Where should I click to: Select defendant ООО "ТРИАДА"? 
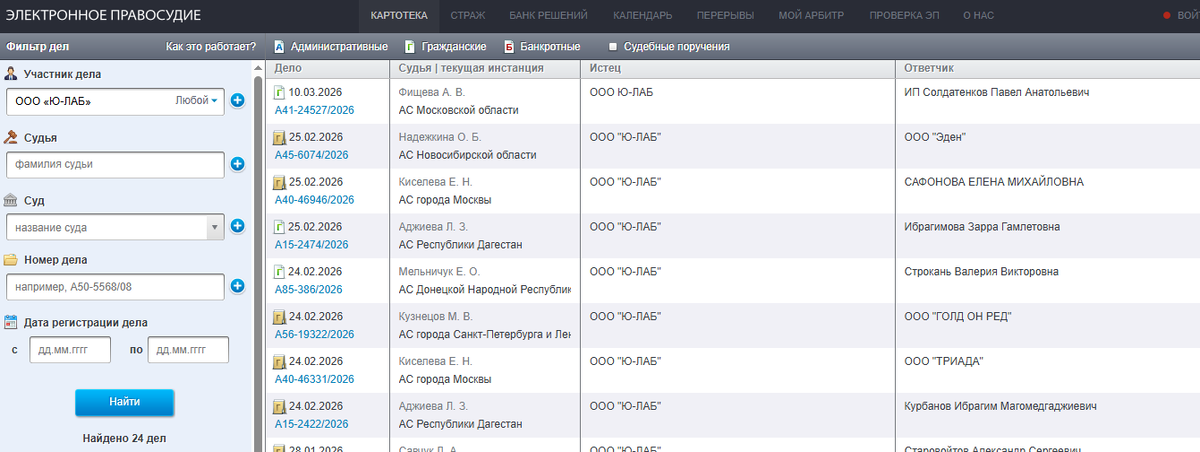click(x=944, y=362)
